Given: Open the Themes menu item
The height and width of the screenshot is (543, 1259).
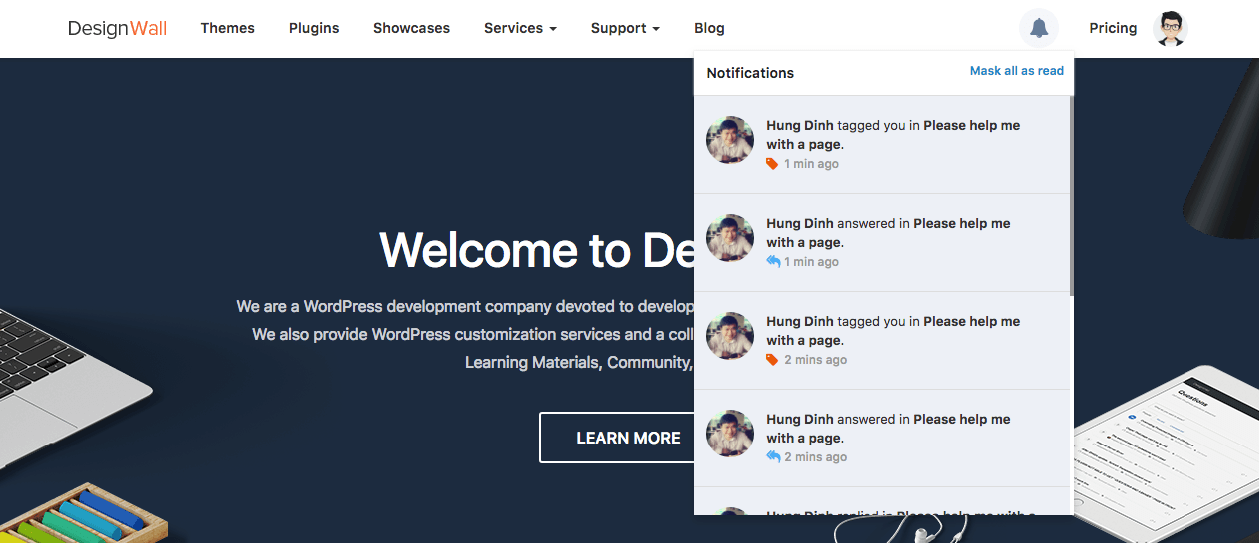Looking at the screenshot, I should tap(227, 28).
